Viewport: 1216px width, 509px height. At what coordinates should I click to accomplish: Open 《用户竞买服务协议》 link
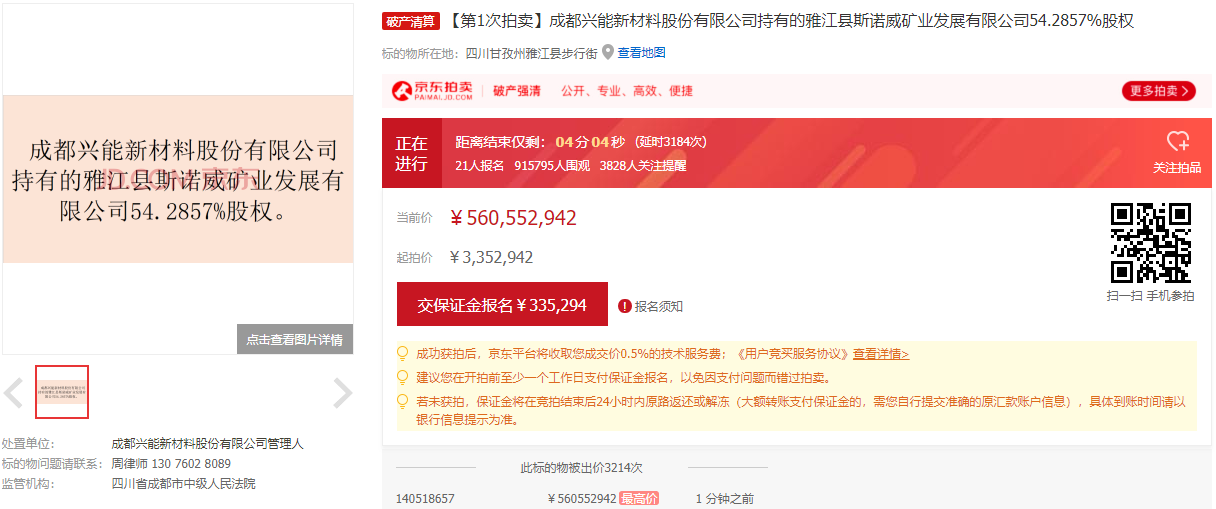pyautogui.click(x=791, y=354)
